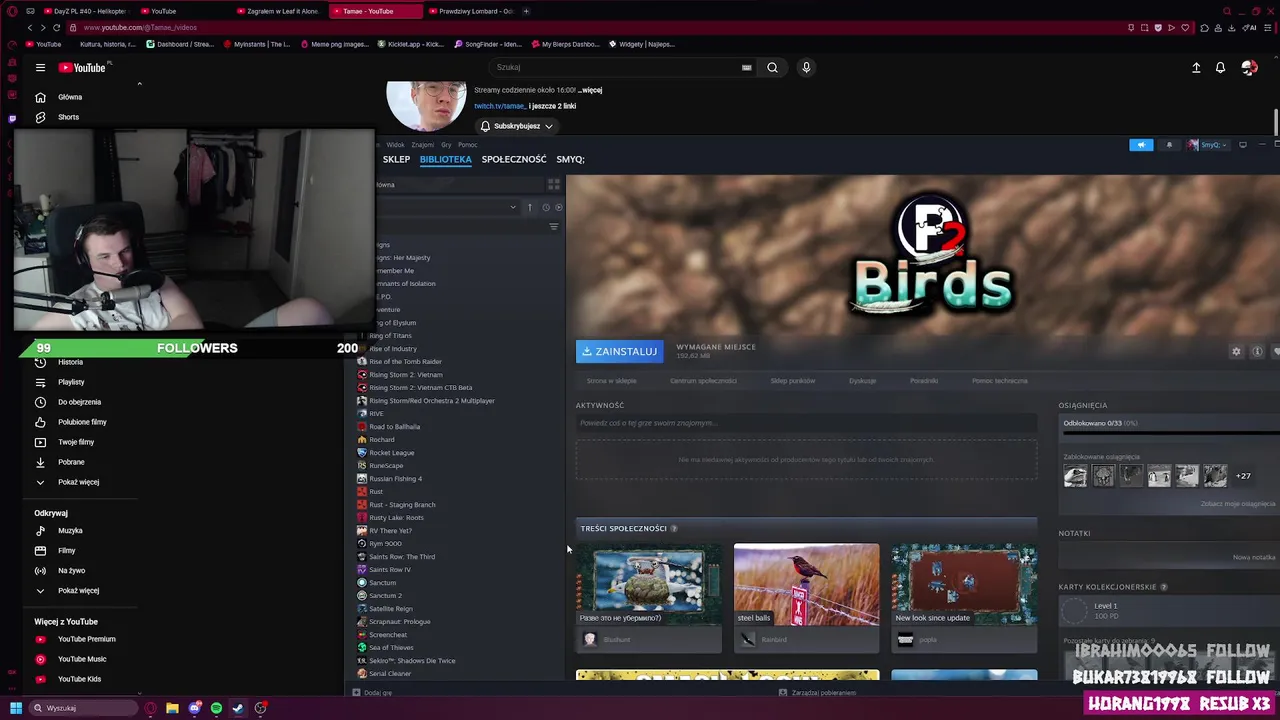This screenshot has height=720, width=1280.
Task: Switch to Steam SKLEP tab
Action: click(396, 159)
